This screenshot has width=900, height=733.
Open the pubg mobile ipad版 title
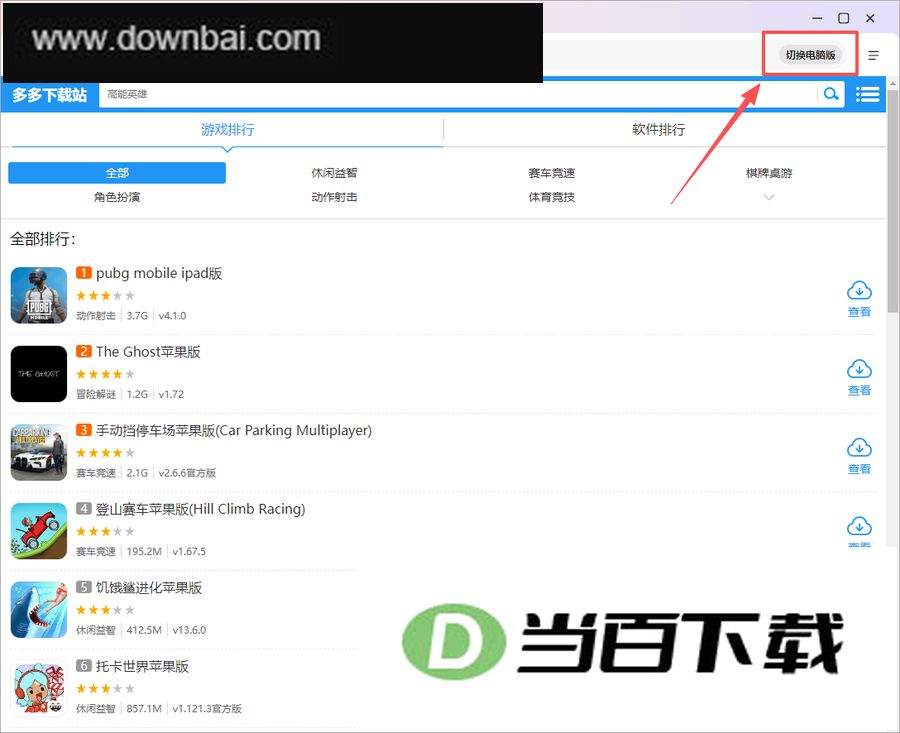(x=159, y=273)
